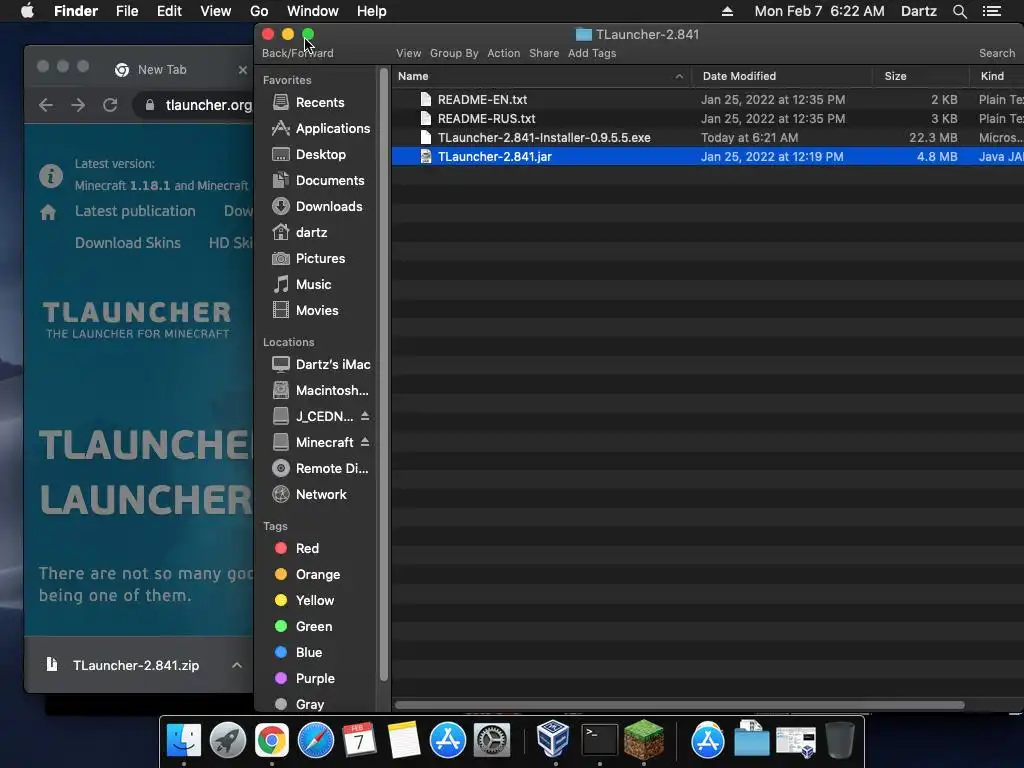Reload page in Chrome window
1024x768 pixels.
[110, 104]
